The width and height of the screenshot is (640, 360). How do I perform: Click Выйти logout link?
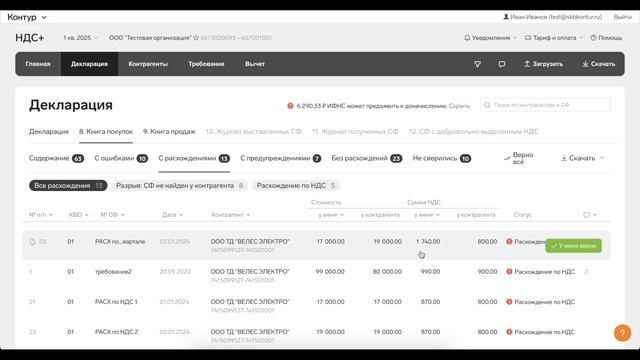pos(622,17)
